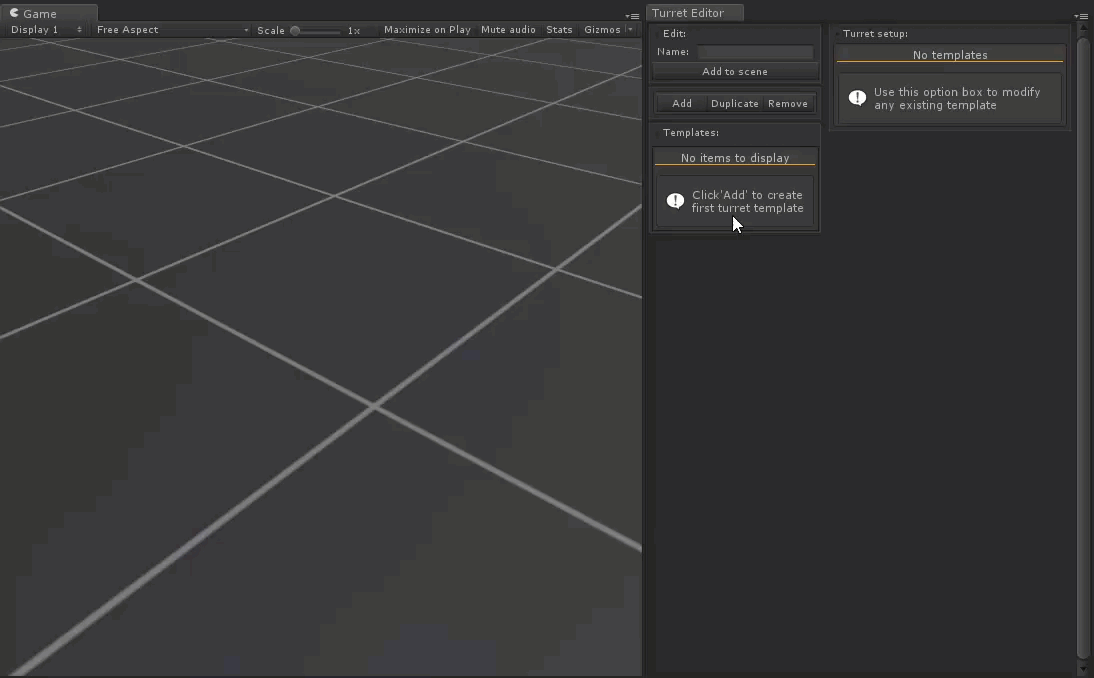The image size is (1094, 678).
Task: Open the Free Aspect dropdown
Action: [172, 30]
